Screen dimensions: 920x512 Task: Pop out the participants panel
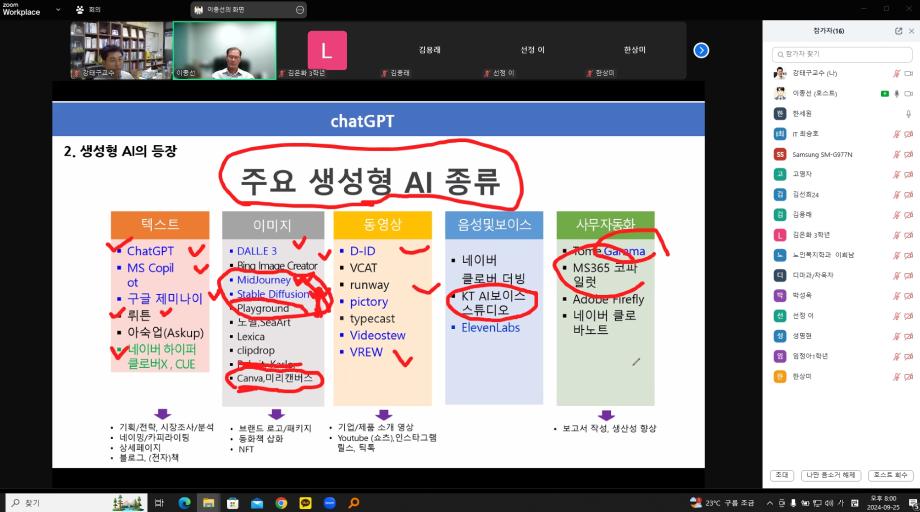tap(898, 31)
